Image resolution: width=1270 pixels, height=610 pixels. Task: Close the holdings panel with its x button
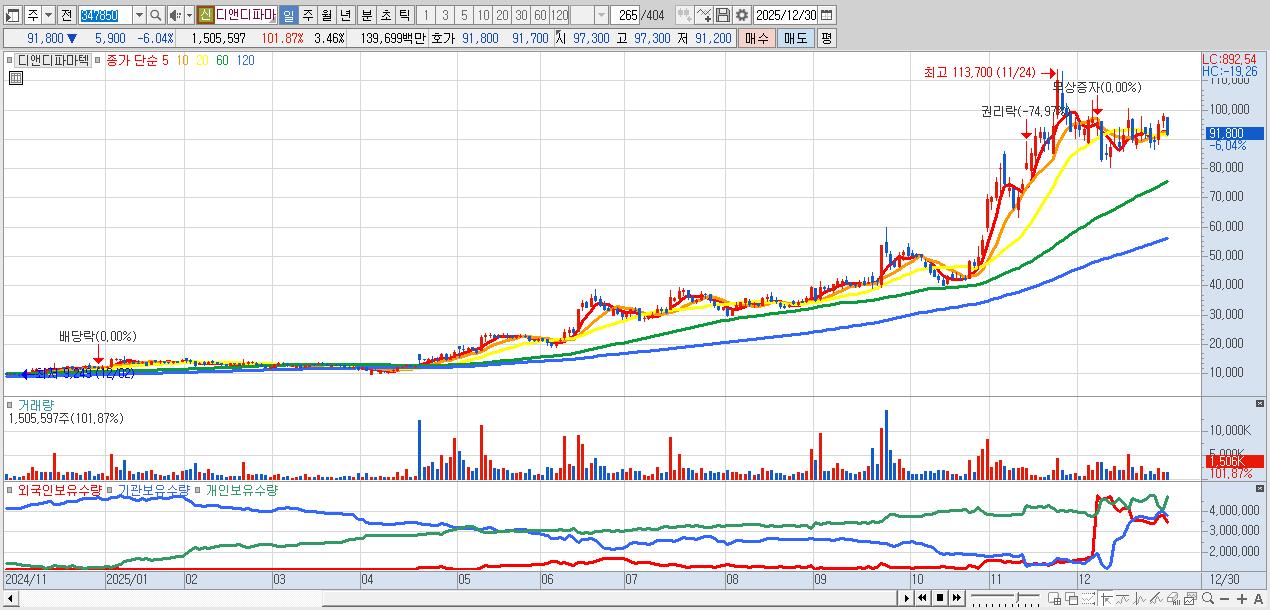pos(1260,487)
